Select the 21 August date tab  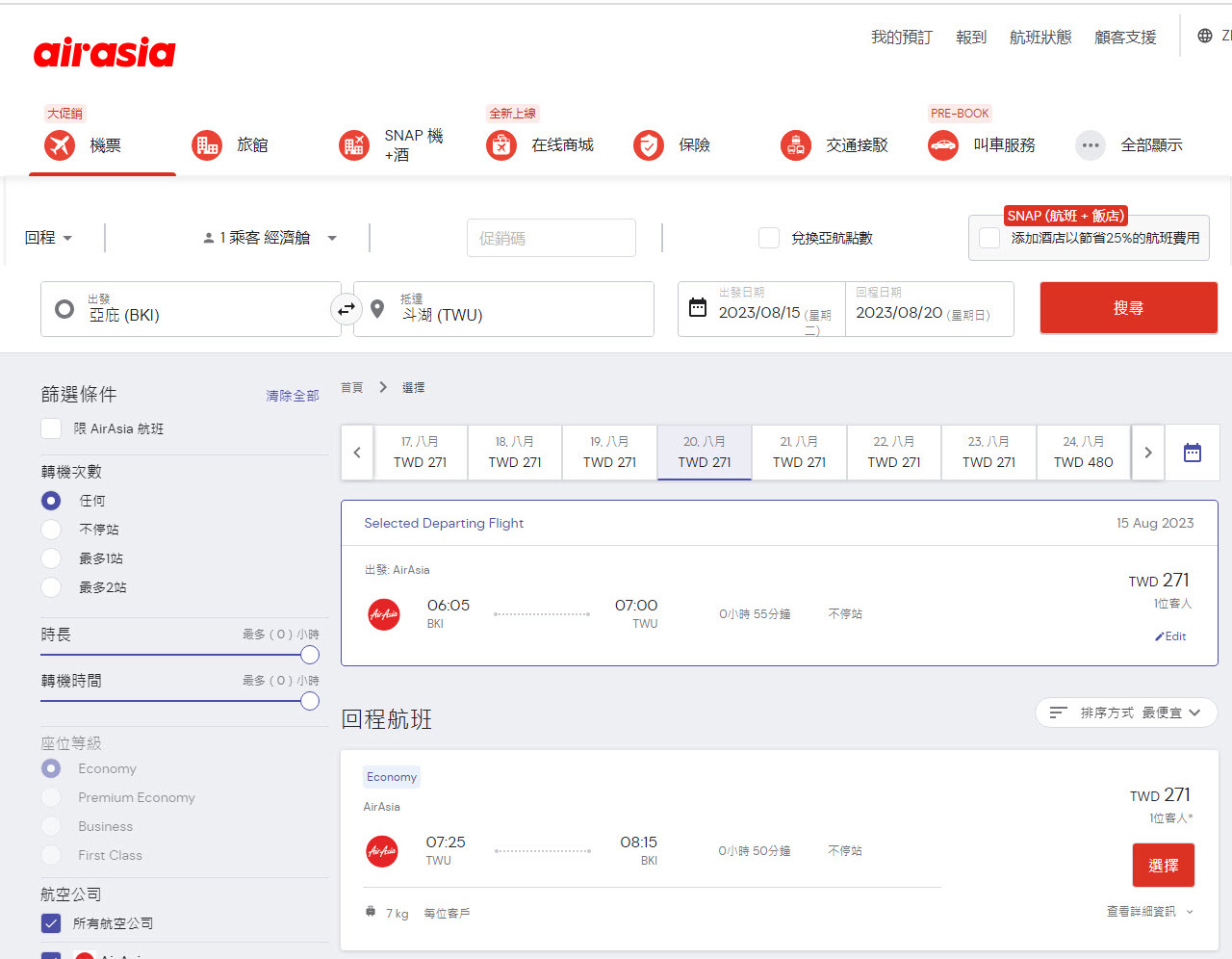coord(800,453)
